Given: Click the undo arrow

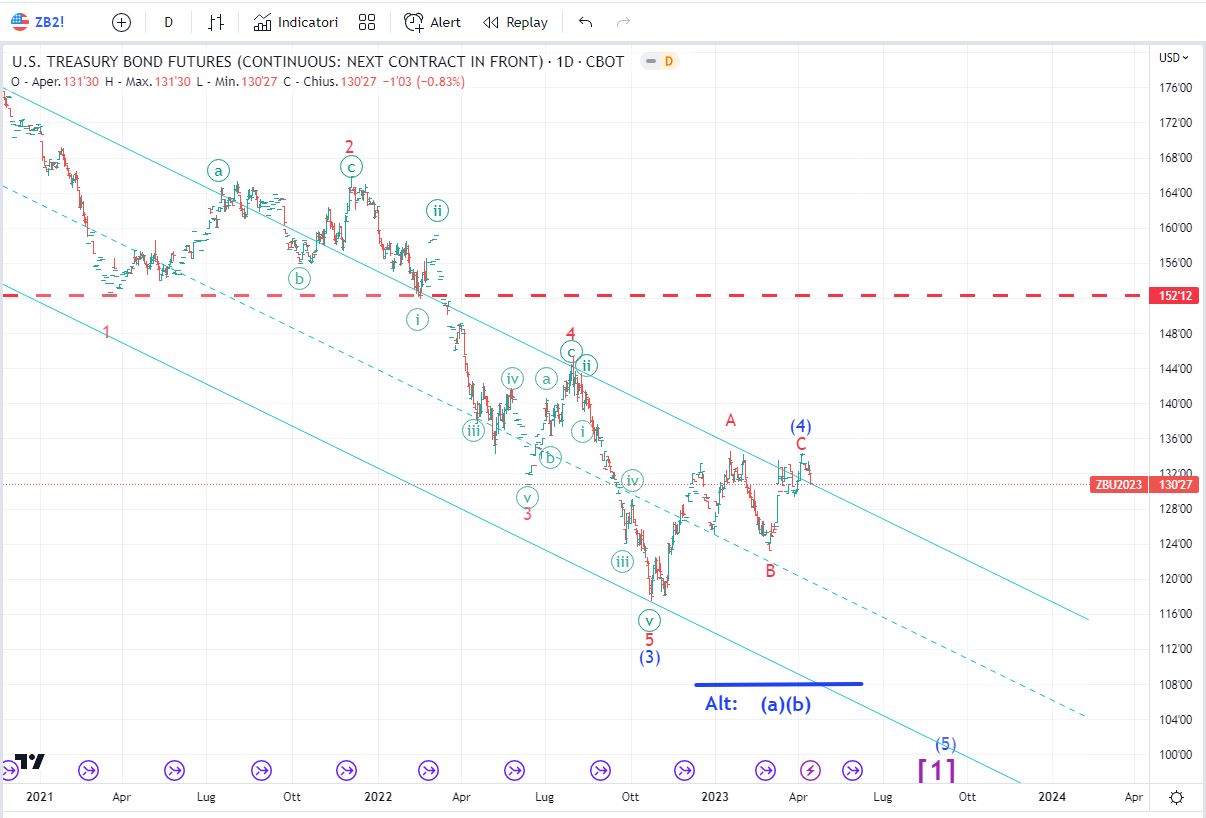Looking at the screenshot, I should click(586, 22).
